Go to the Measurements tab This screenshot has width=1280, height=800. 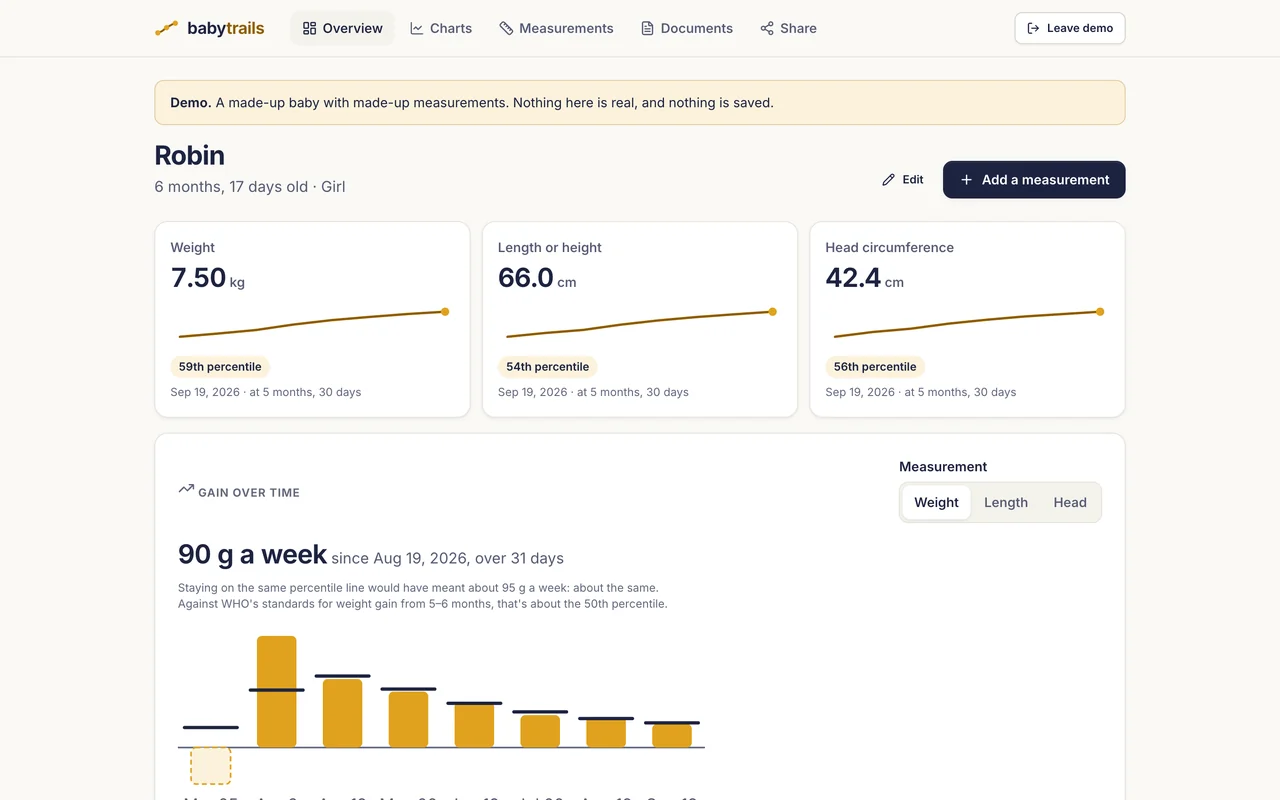point(556,28)
